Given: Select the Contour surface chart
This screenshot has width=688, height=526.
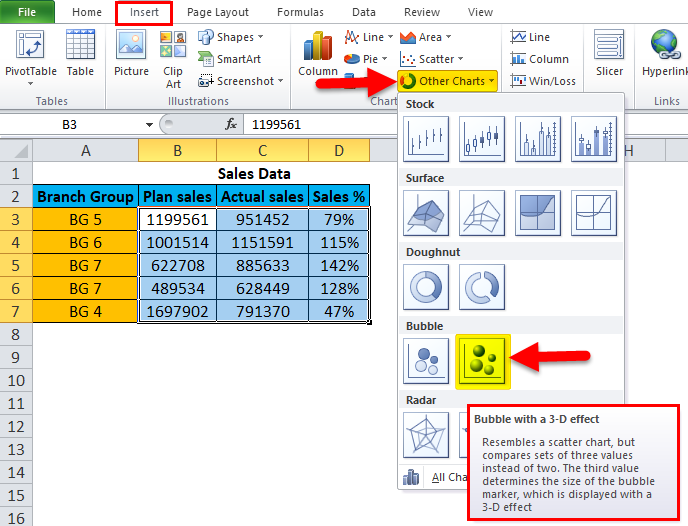Looking at the screenshot, I should pyautogui.click(x=538, y=213).
